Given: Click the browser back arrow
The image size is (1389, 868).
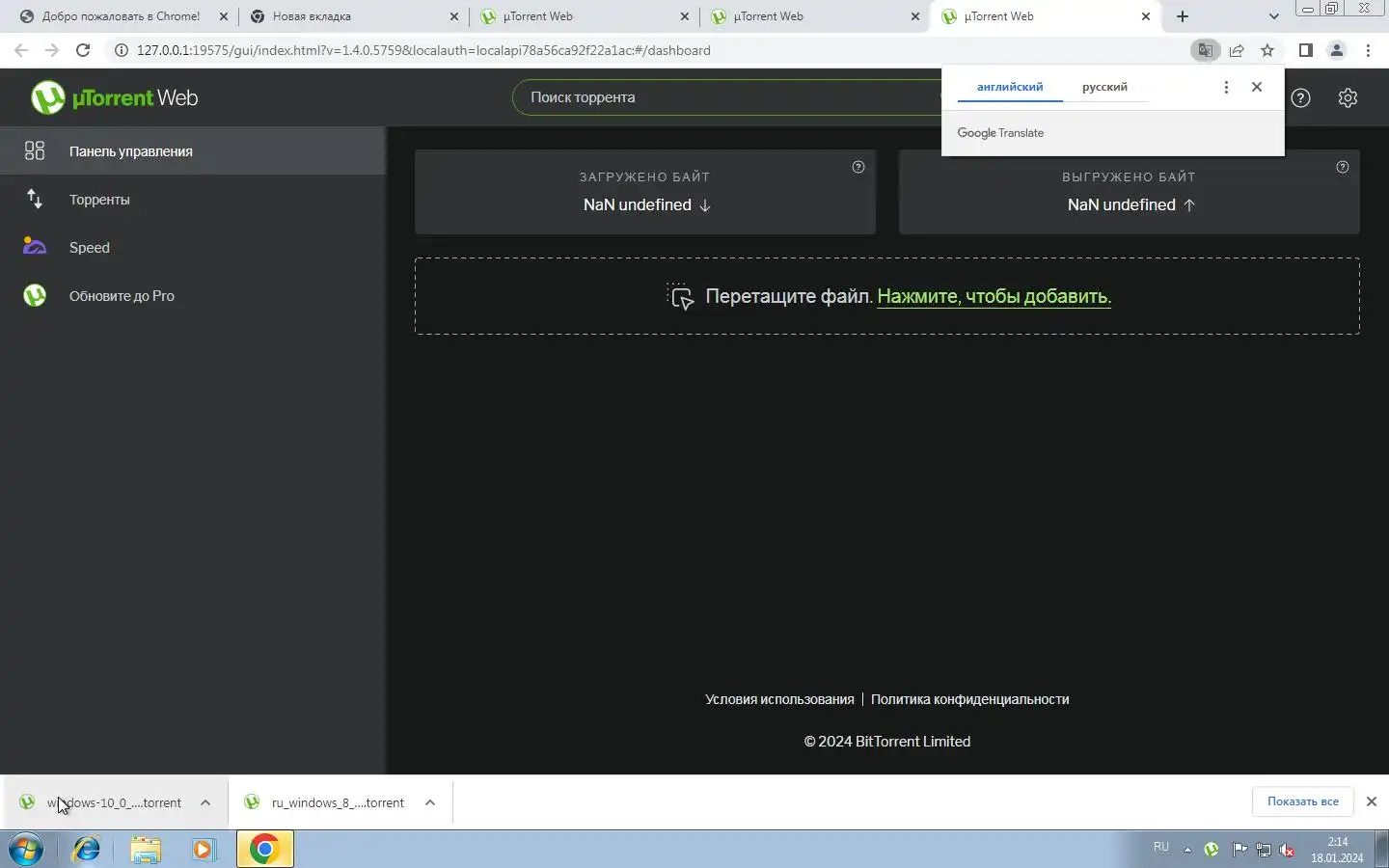Looking at the screenshot, I should pyautogui.click(x=21, y=50).
